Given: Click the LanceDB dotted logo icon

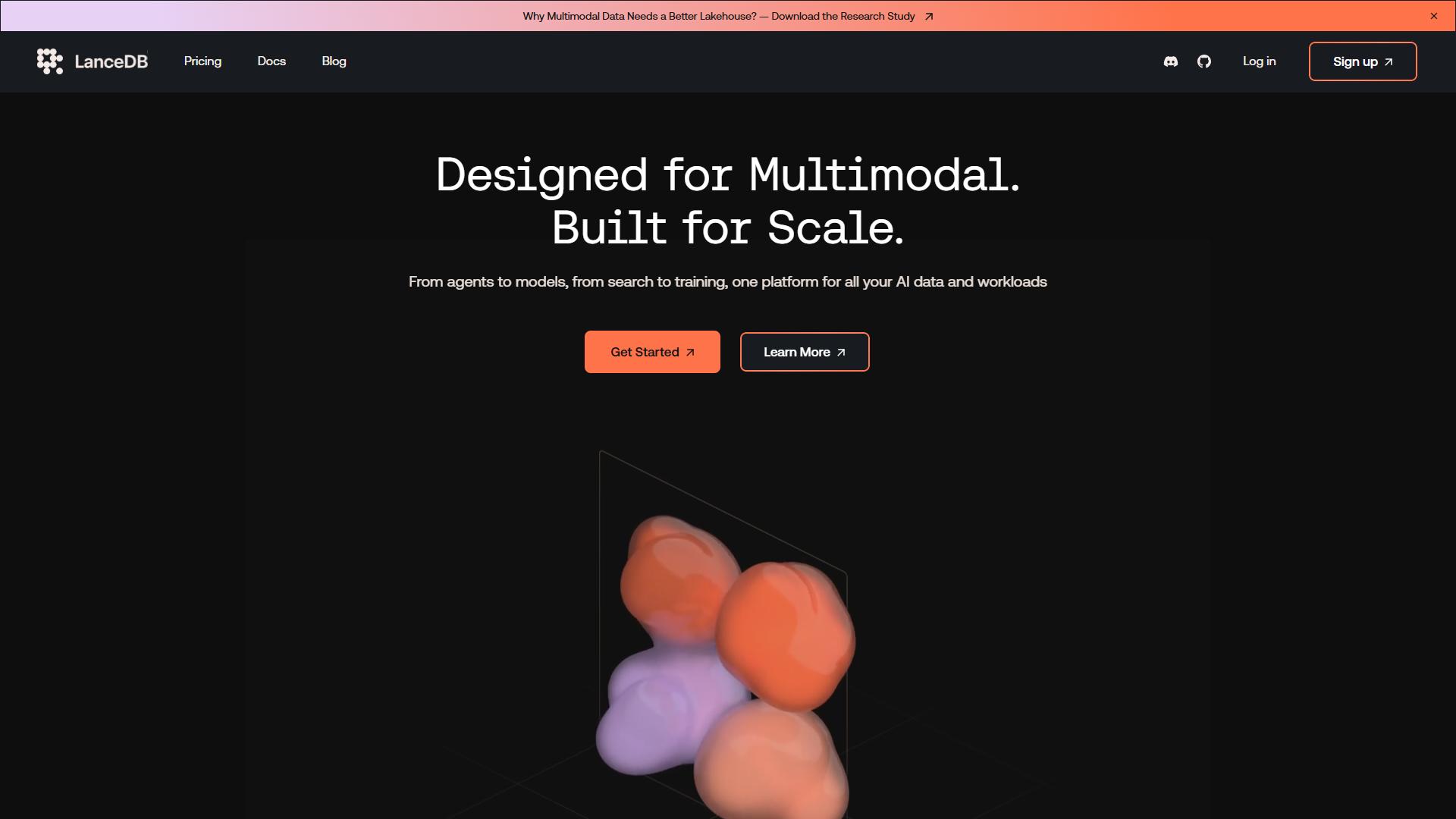Looking at the screenshot, I should pos(50,61).
